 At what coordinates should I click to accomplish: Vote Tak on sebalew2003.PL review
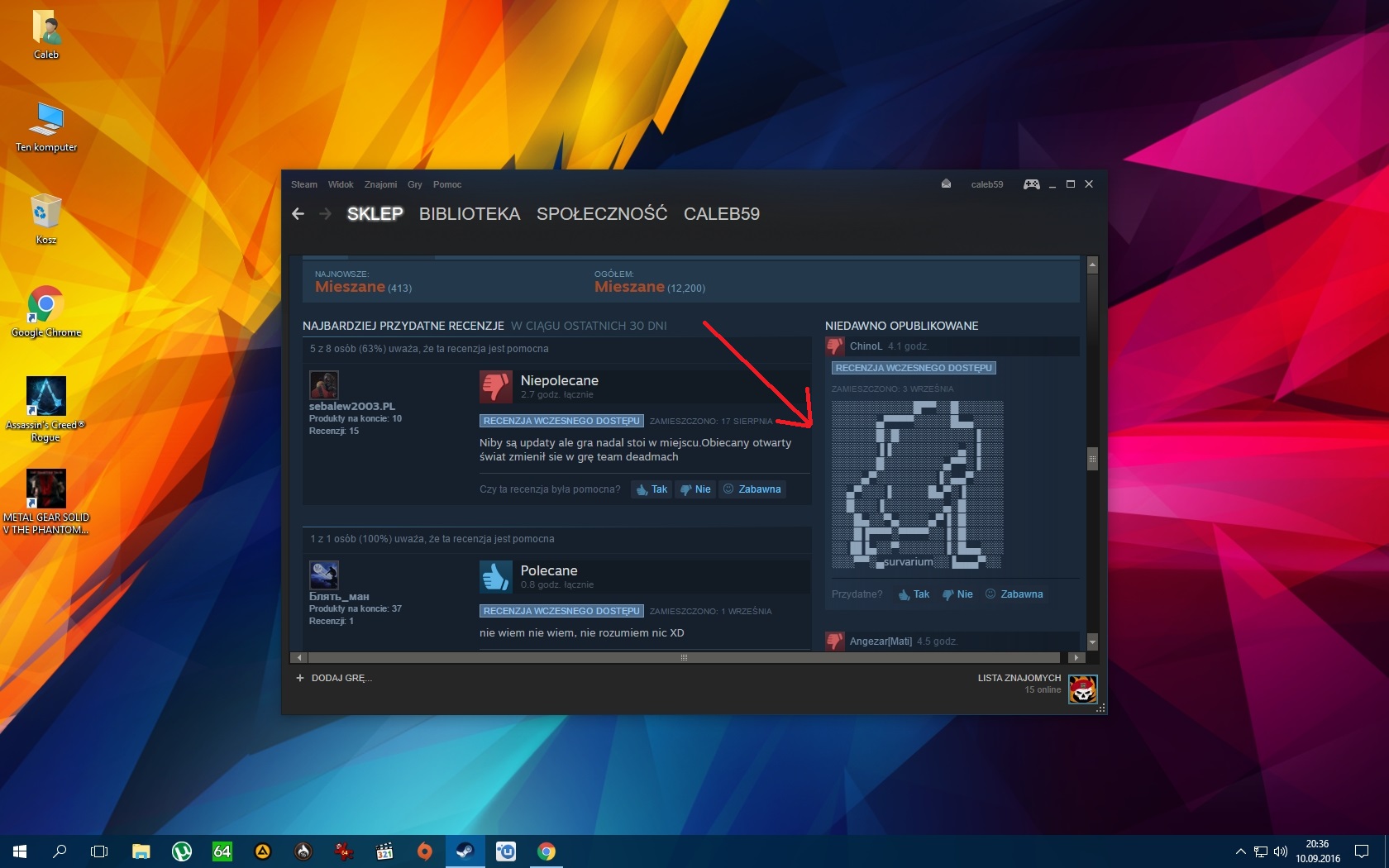coord(652,489)
